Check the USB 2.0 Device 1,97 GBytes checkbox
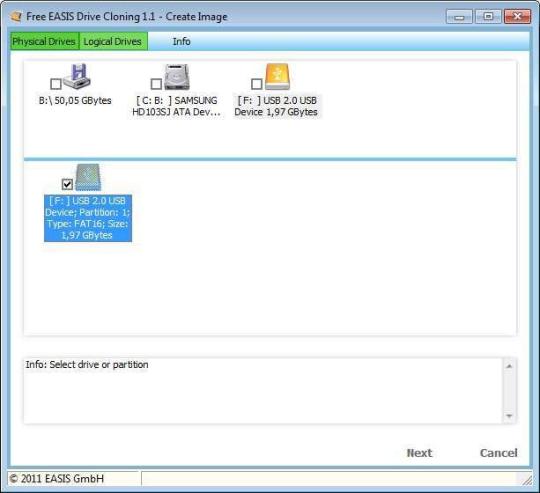 click(x=257, y=84)
